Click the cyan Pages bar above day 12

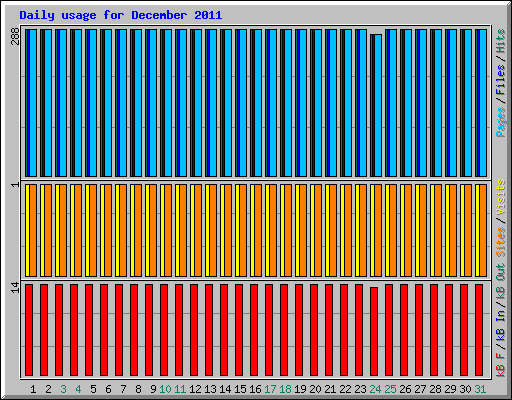(x=198, y=103)
